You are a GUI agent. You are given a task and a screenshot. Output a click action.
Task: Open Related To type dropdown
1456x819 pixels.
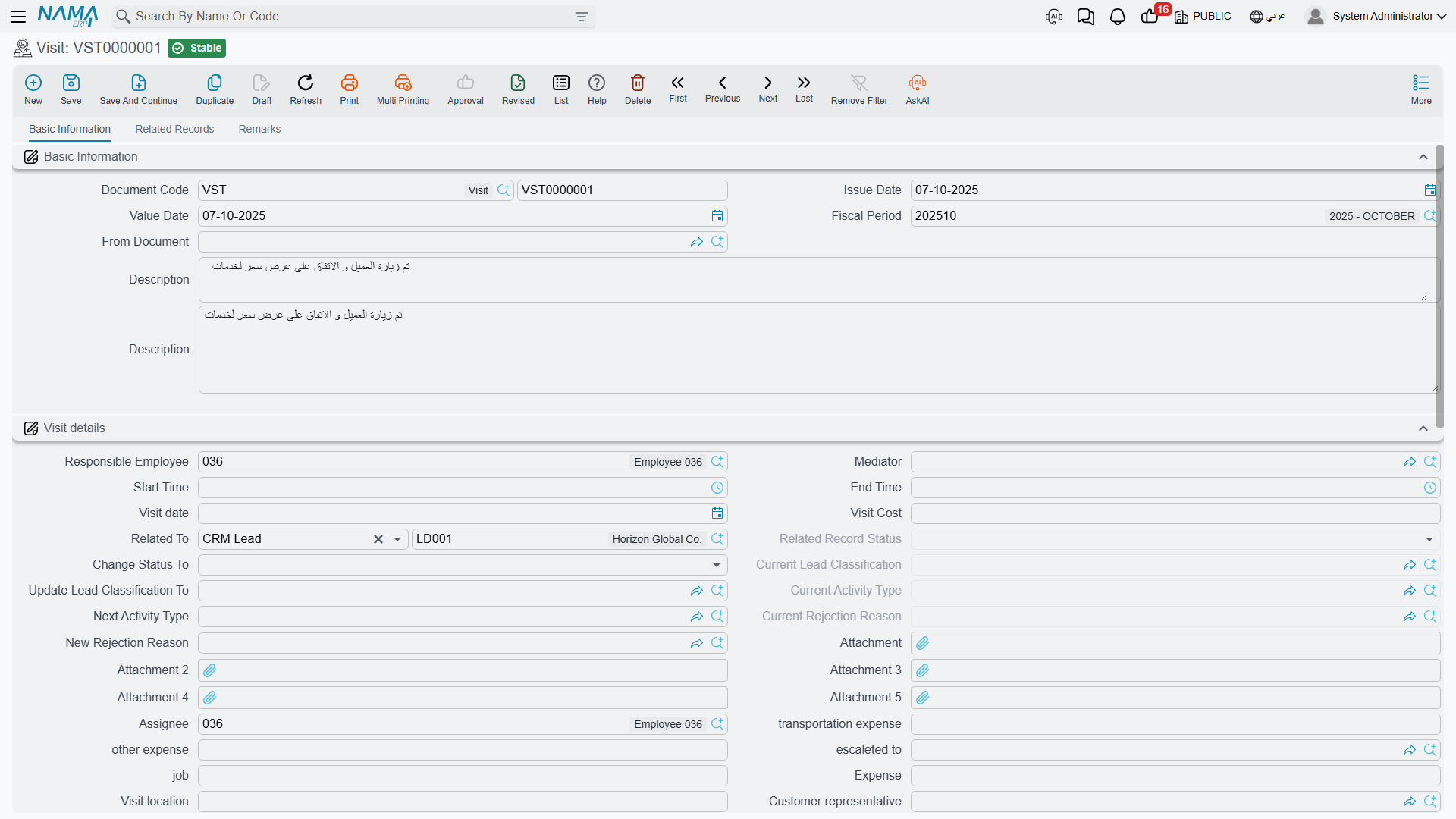pyautogui.click(x=397, y=539)
